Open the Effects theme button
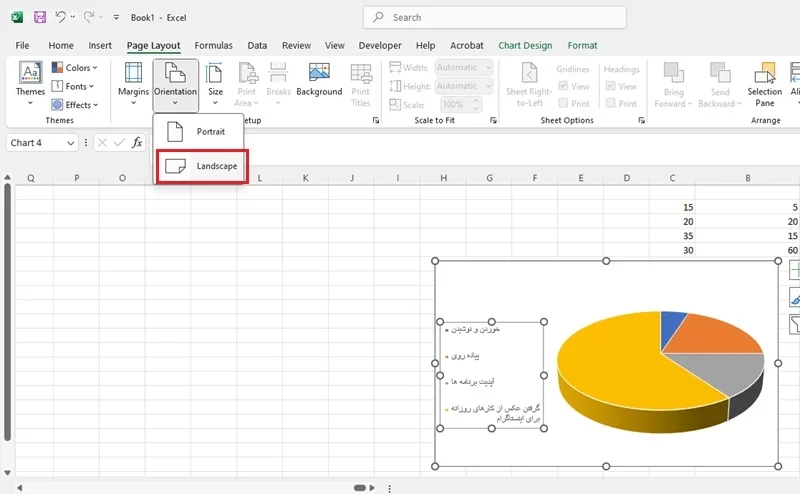Viewport: 800px width, 494px height. coord(76,105)
